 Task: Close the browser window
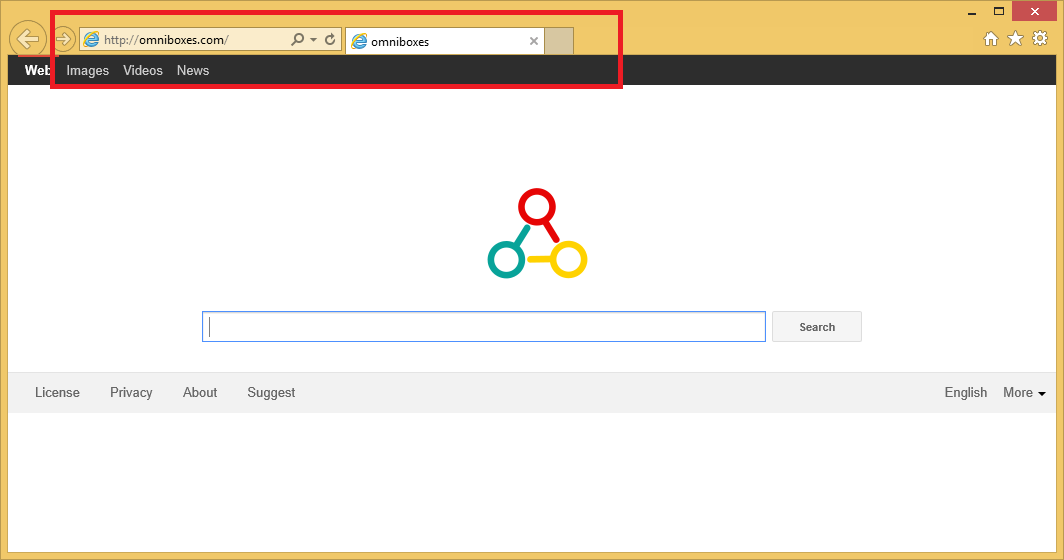pyautogui.click(x=1034, y=11)
